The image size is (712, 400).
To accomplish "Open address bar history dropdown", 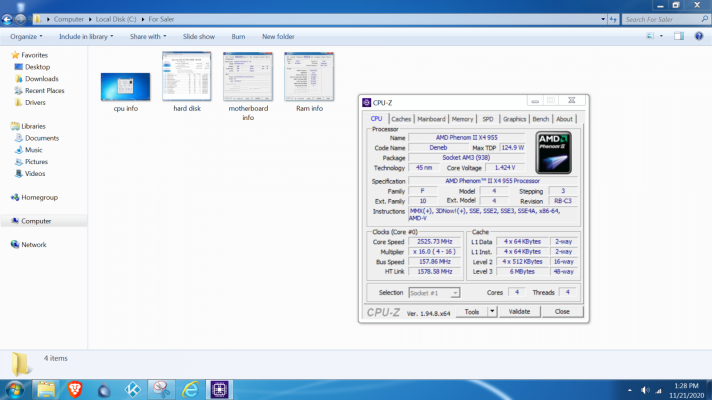I will 603,19.
